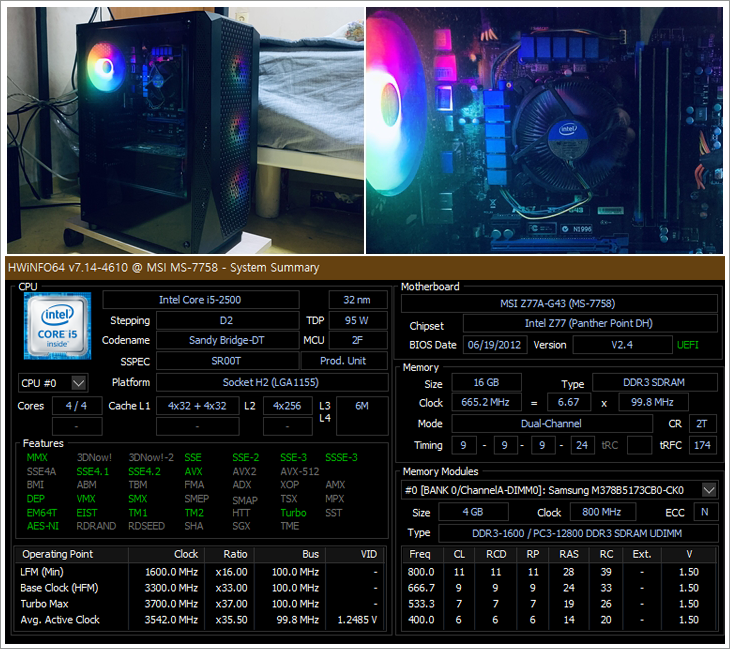The width and height of the screenshot is (730, 649).
Task: Click the Turbo feature flag
Action: [293, 513]
